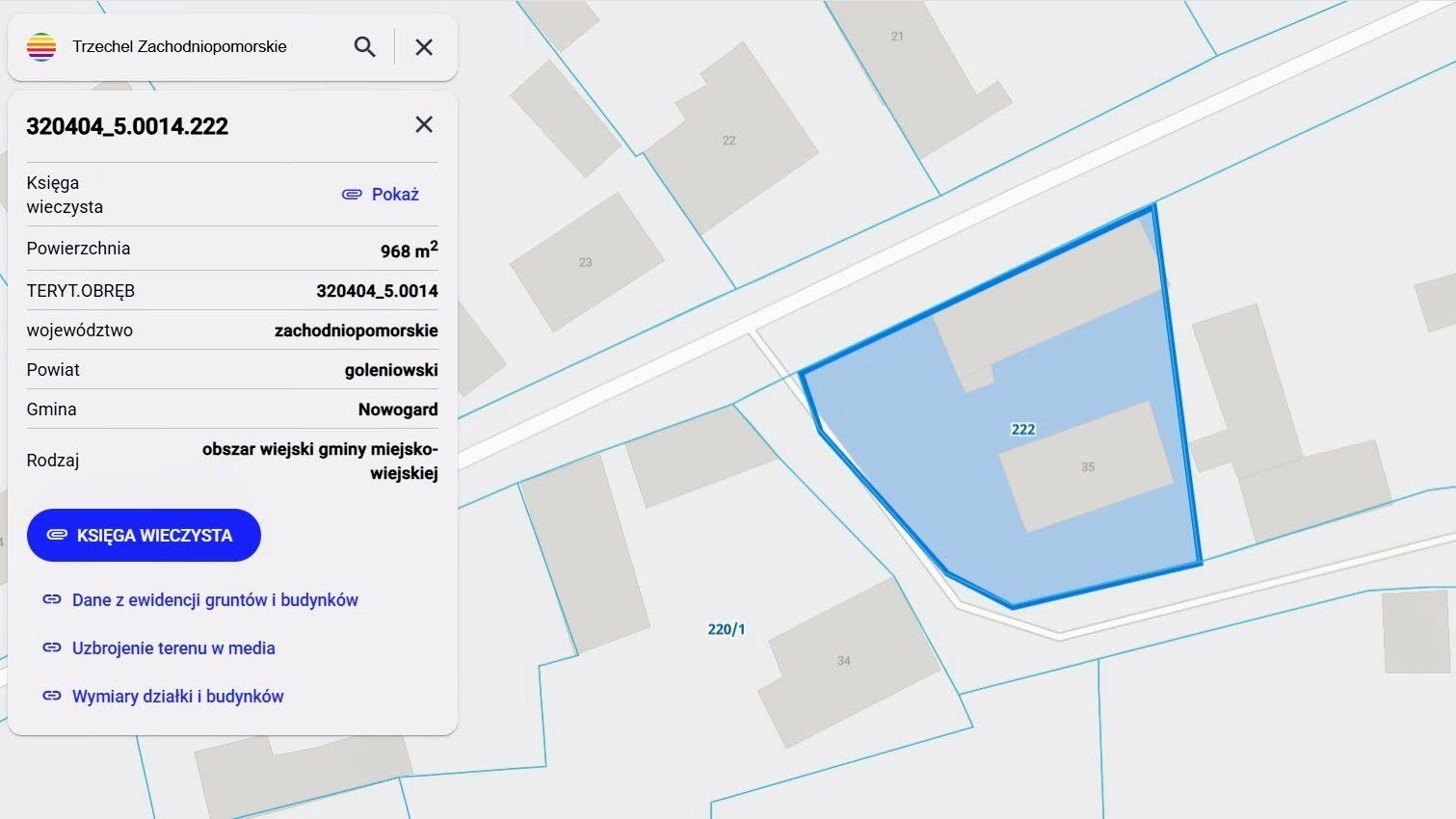The height and width of the screenshot is (819, 1456).
Task: Click the area value 968 m²
Action: click(x=410, y=250)
